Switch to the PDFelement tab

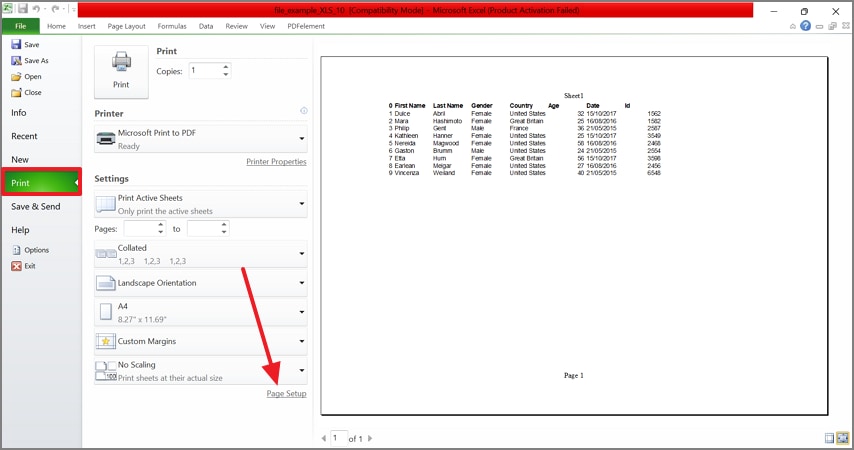tap(306, 26)
